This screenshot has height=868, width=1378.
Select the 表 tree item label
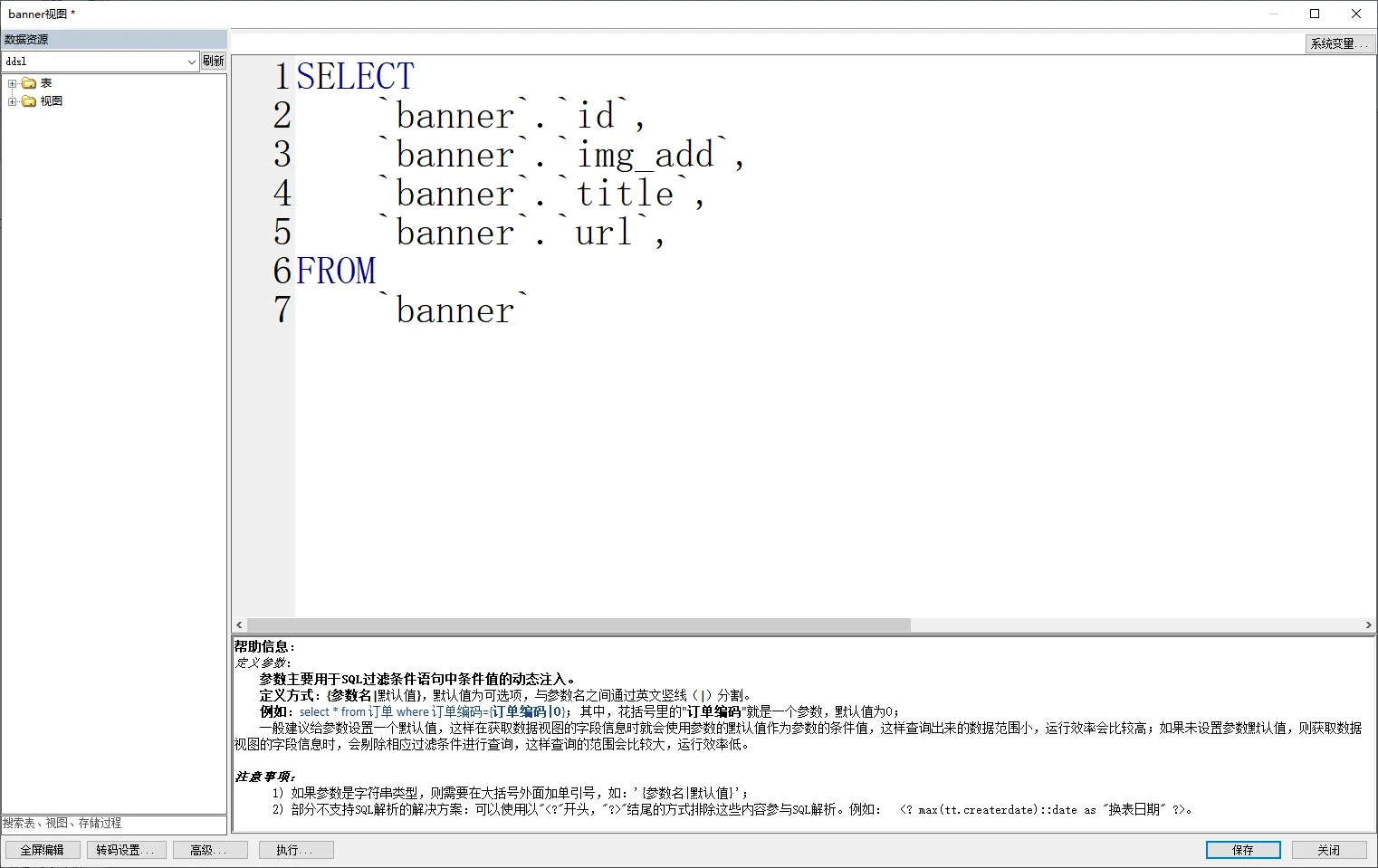[x=46, y=83]
